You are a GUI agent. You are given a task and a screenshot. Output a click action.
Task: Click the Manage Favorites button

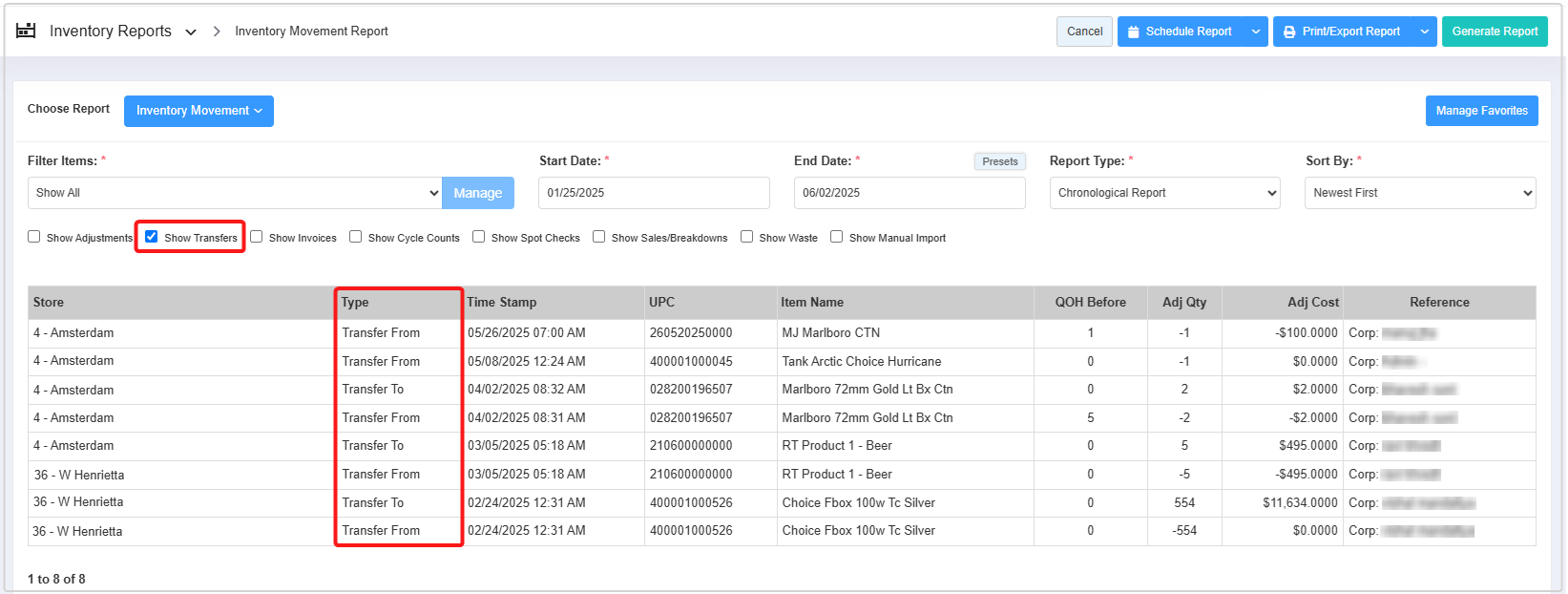click(x=1481, y=111)
